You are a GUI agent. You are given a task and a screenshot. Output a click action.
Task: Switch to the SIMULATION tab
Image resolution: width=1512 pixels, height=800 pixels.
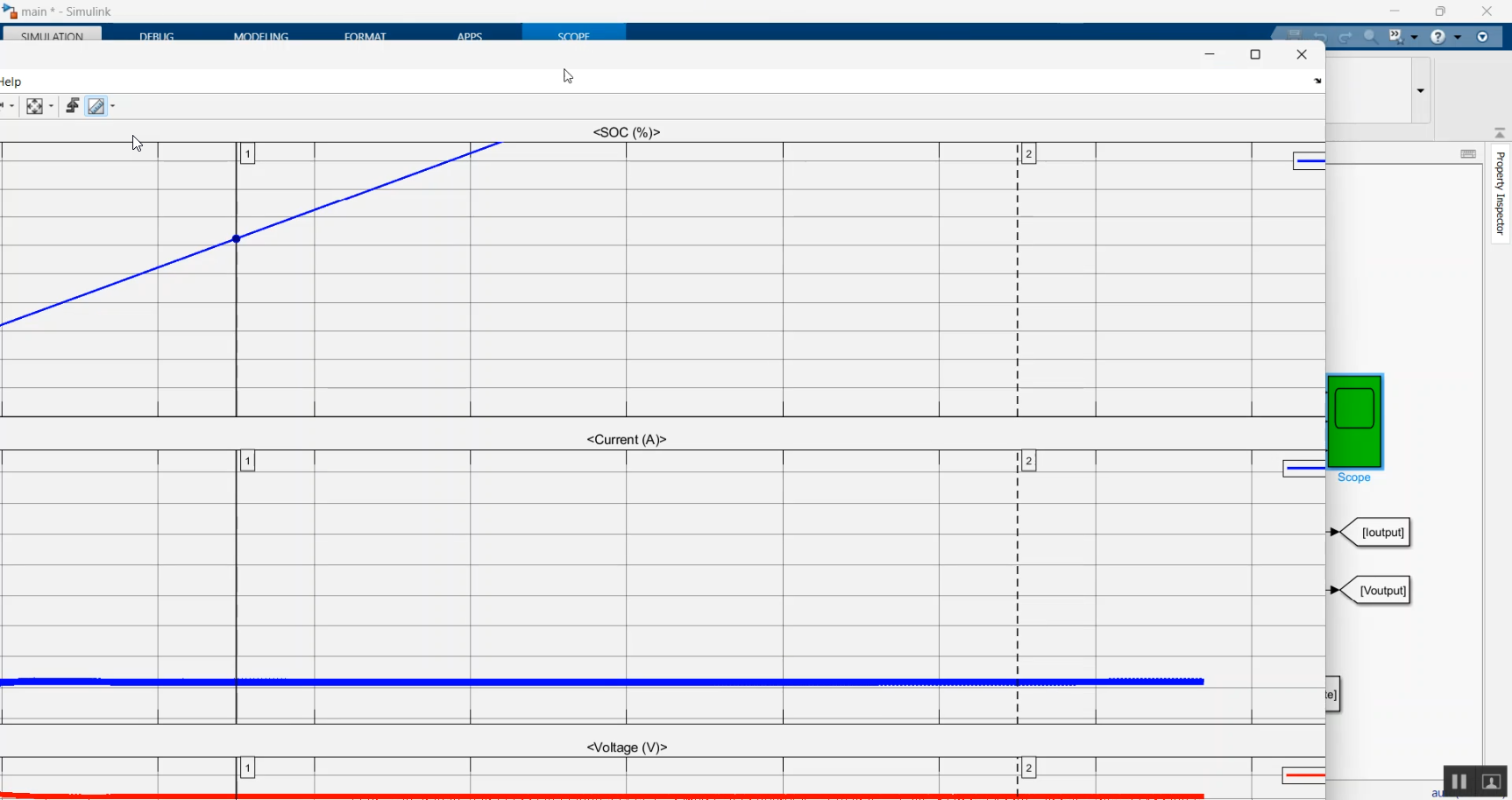[x=52, y=35]
